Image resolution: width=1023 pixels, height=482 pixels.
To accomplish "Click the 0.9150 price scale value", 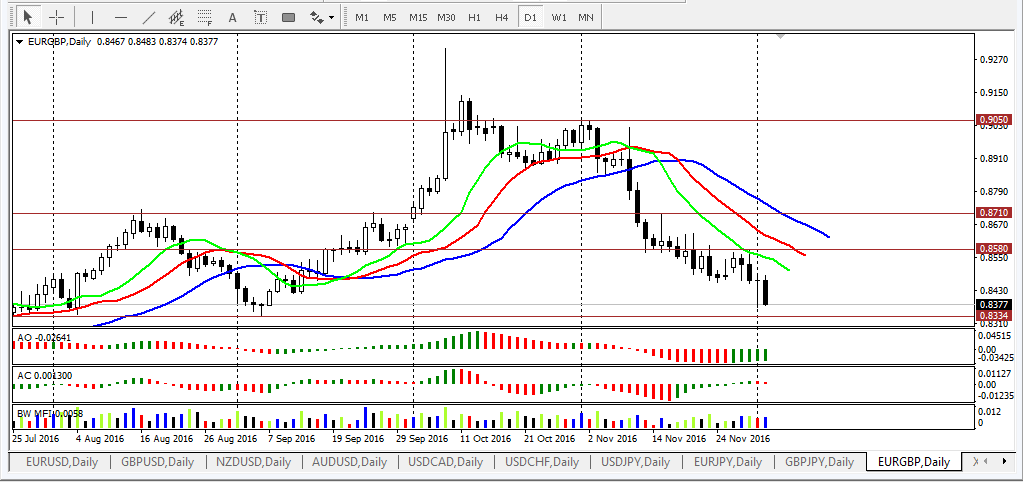I will click(x=994, y=93).
